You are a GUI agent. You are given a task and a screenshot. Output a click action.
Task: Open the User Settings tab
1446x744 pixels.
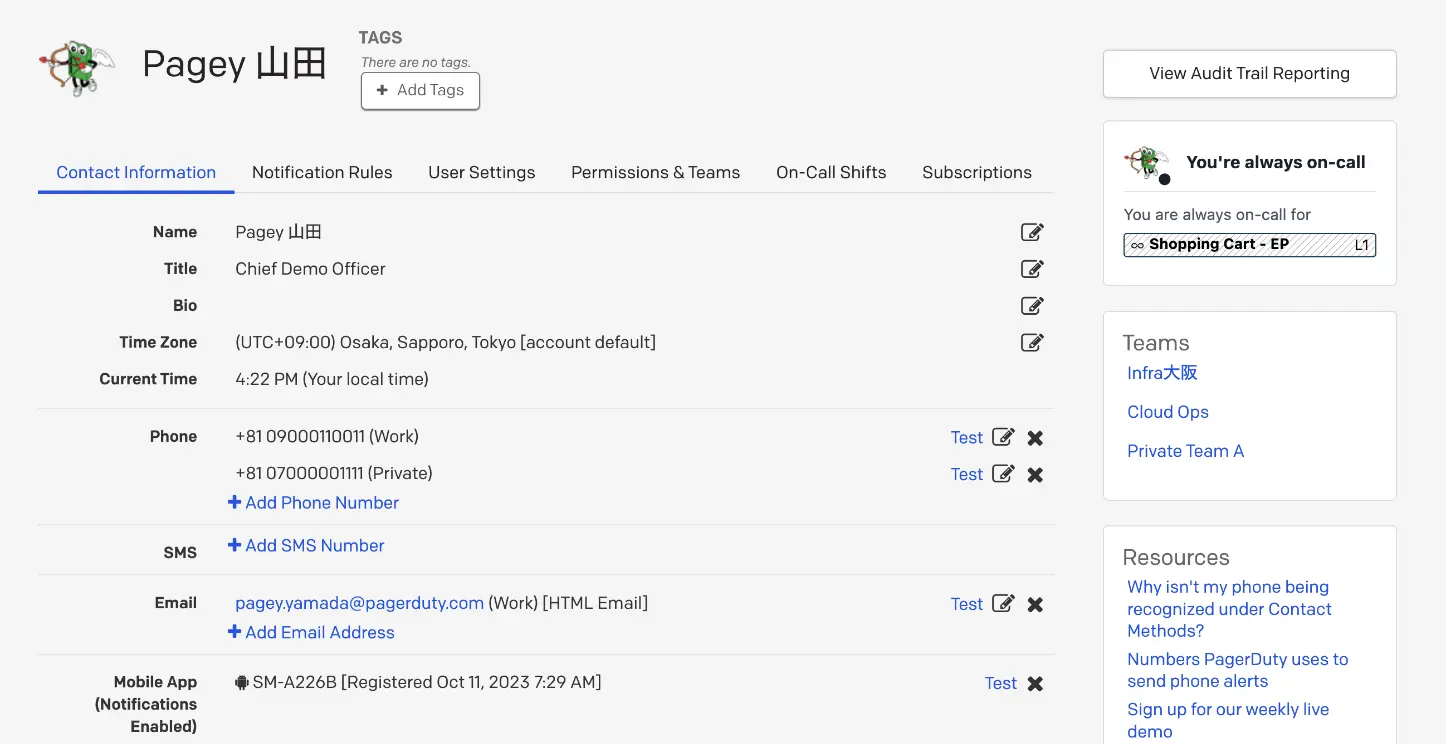coord(482,172)
